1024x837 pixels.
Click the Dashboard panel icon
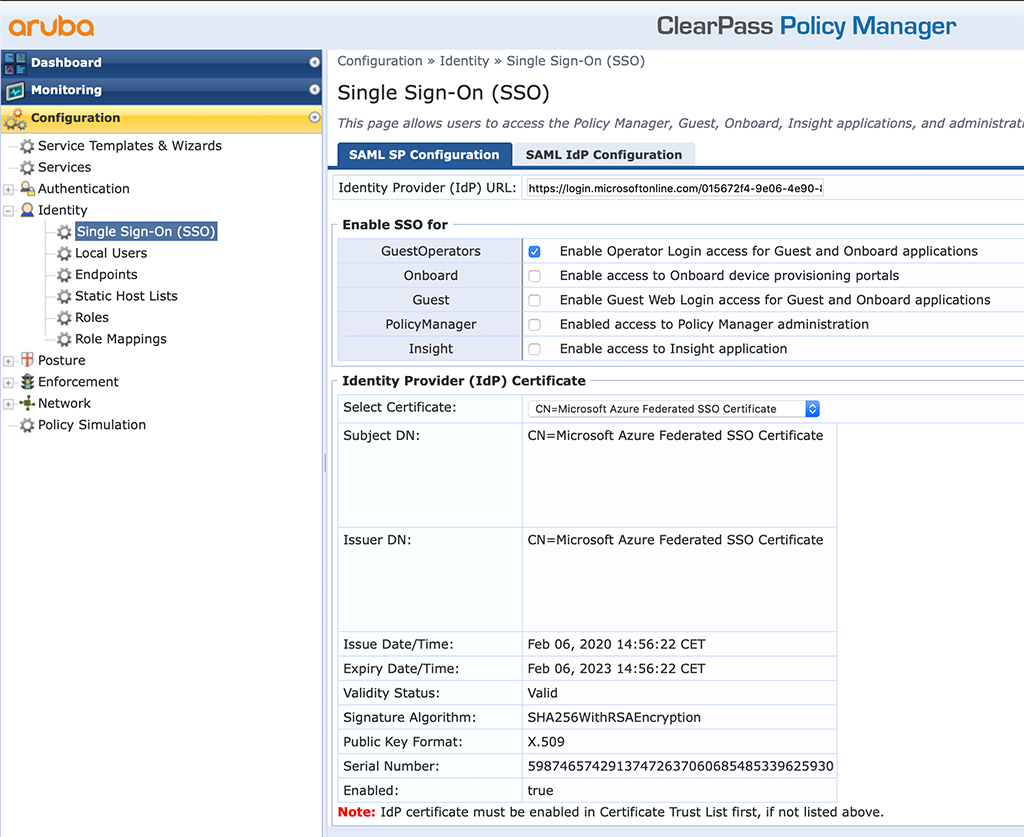15,63
